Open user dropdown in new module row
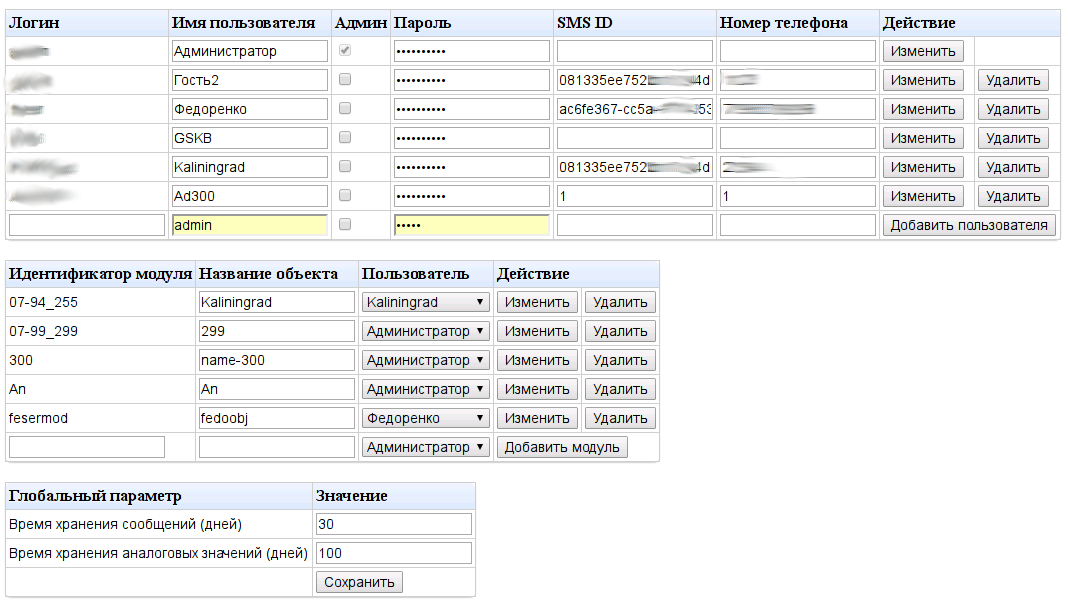 425,447
